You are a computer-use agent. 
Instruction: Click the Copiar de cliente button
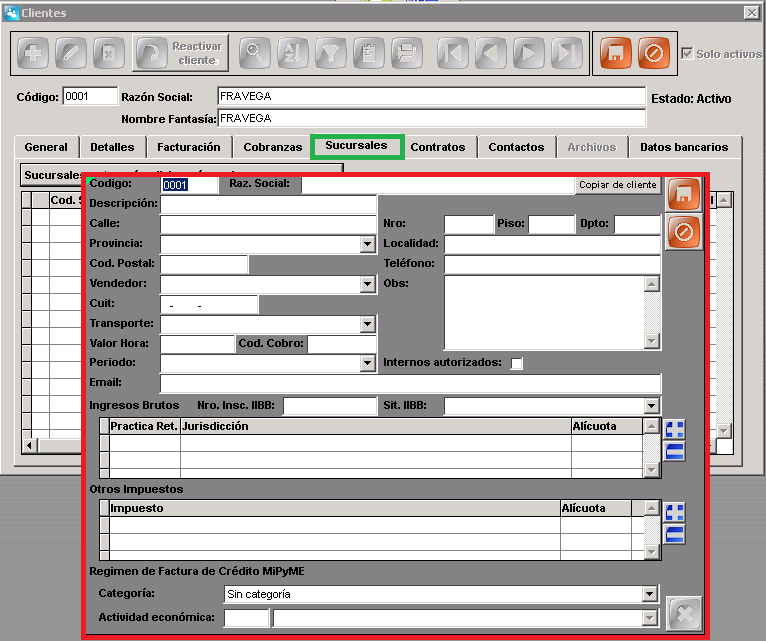coord(617,185)
